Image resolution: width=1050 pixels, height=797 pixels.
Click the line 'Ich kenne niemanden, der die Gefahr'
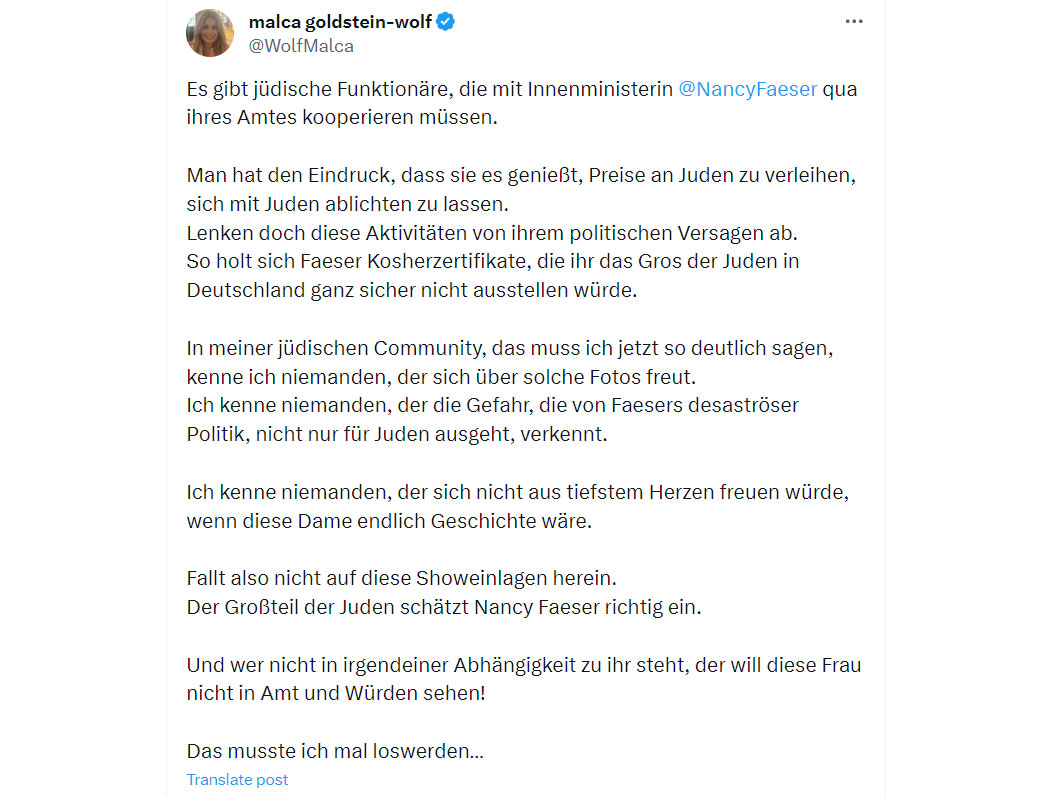click(x=492, y=405)
